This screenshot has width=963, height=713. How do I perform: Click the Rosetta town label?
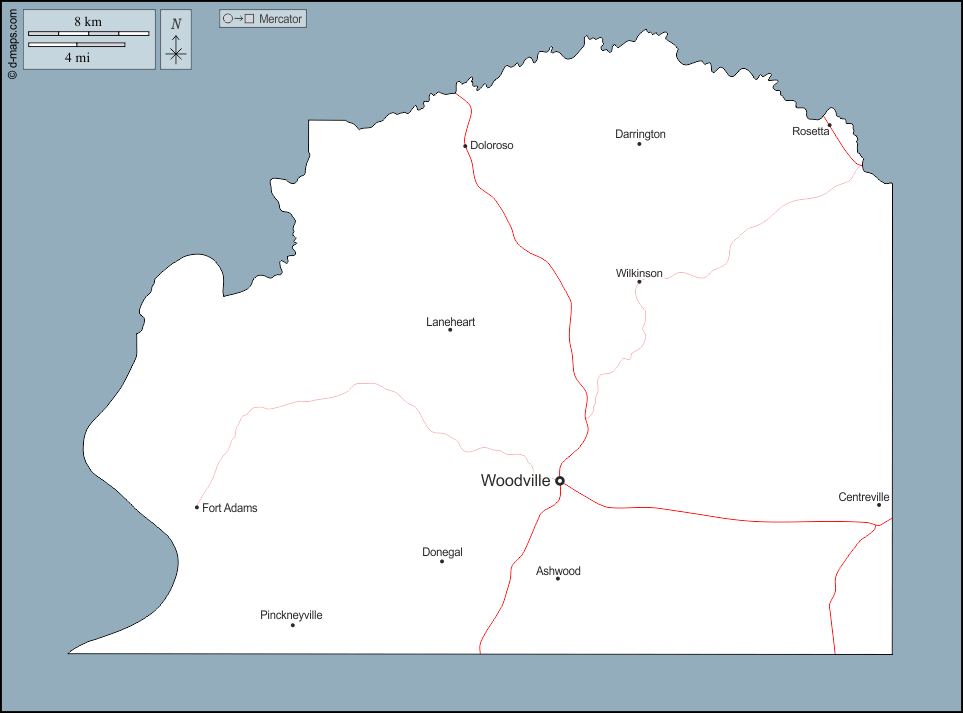(x=810, y=131)
